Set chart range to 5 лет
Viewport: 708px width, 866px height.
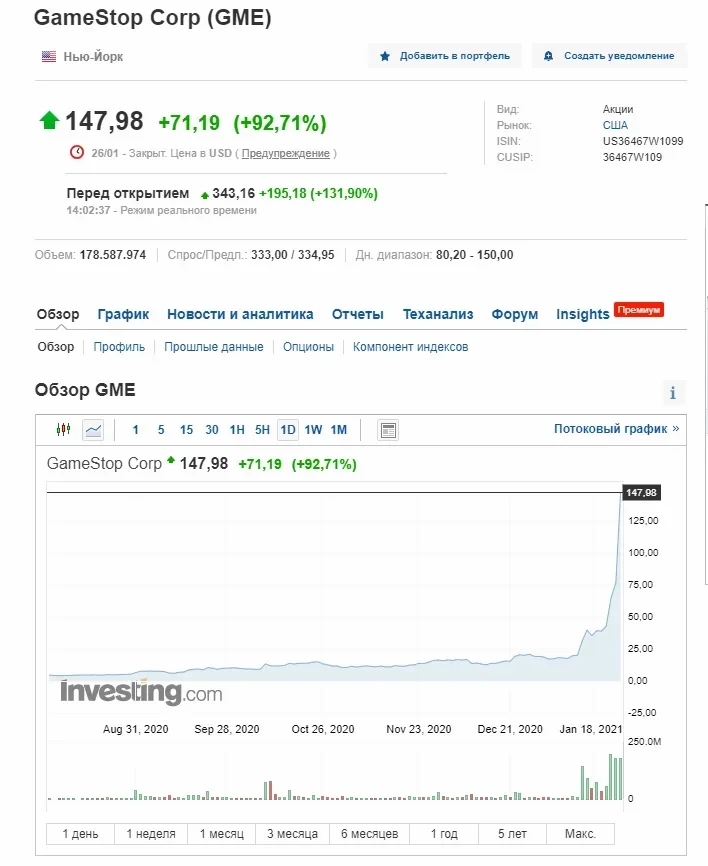(x=512, y=834)
